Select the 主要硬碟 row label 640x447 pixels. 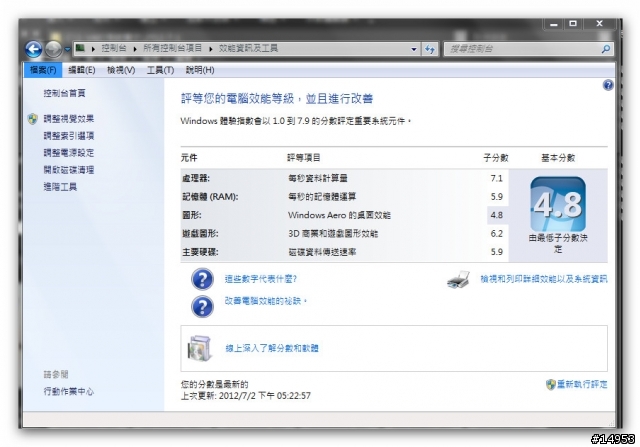200,252
